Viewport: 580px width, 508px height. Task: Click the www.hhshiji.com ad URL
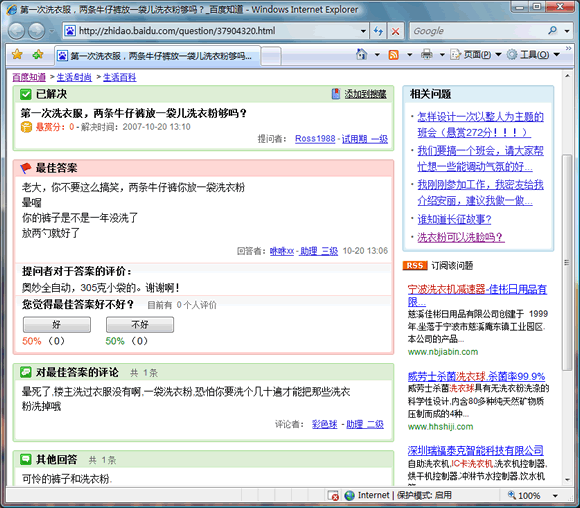click(x=440, y=427)
